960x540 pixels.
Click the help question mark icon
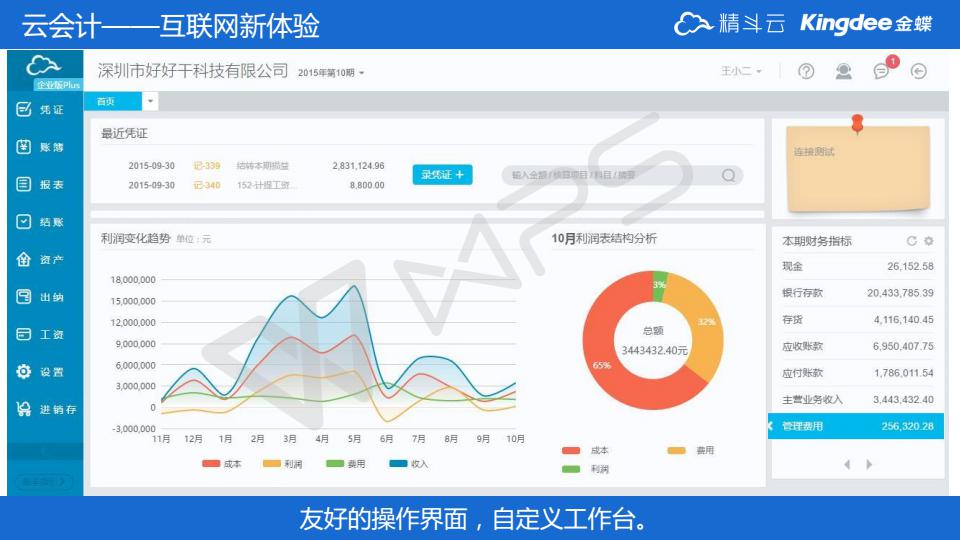coord(806,71)
